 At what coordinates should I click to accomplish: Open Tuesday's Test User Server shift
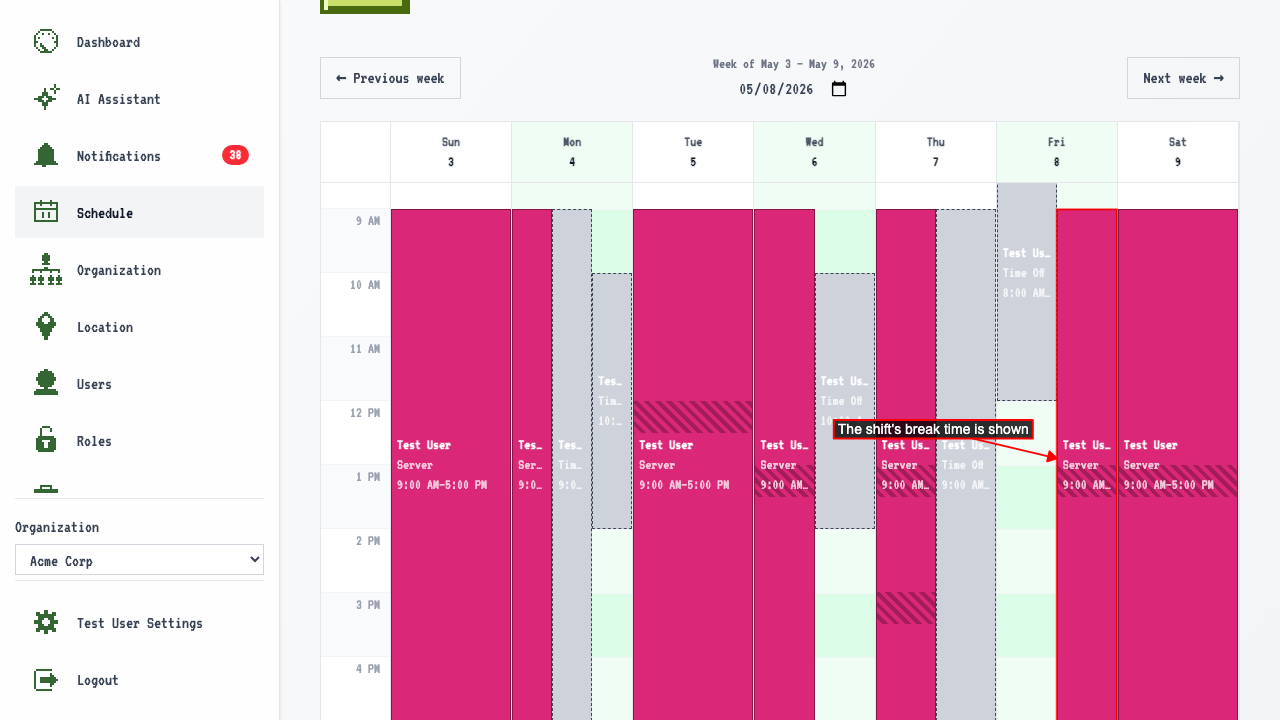coord(693,465)
